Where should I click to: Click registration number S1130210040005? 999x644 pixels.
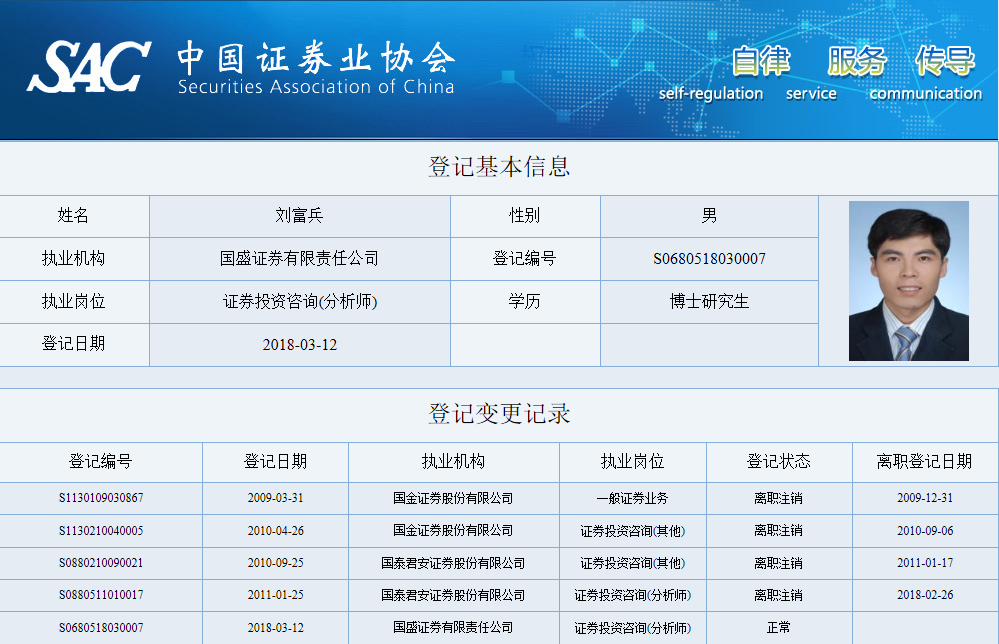click(x=101, y=531)
